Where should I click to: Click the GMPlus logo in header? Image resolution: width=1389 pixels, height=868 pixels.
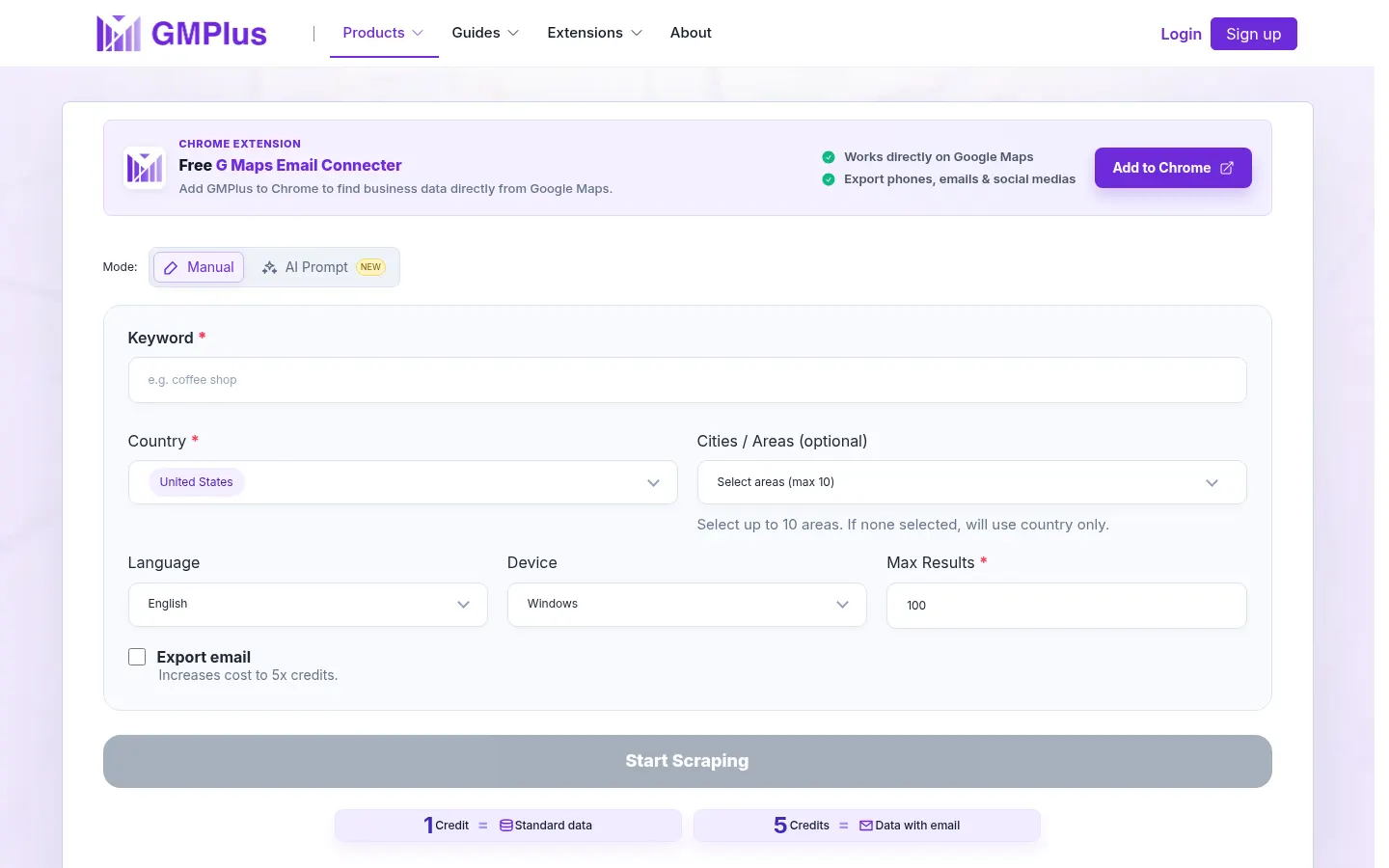coord(181,34)
